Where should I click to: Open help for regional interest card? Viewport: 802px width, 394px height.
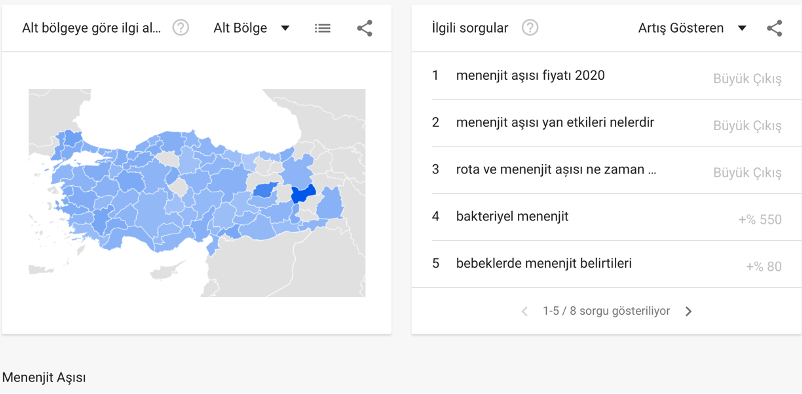pos(181,28)
